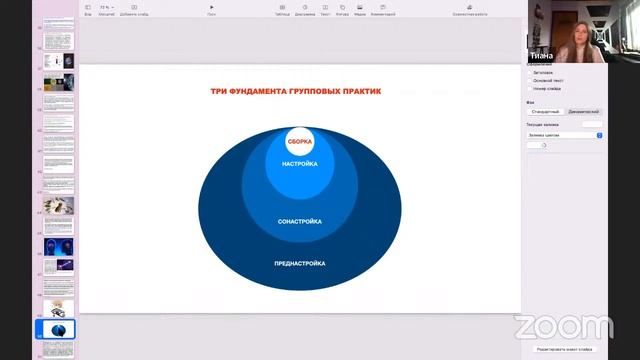
Task: Select the cartoon figure slide thumbnail
Action: [x=58, y=309]
